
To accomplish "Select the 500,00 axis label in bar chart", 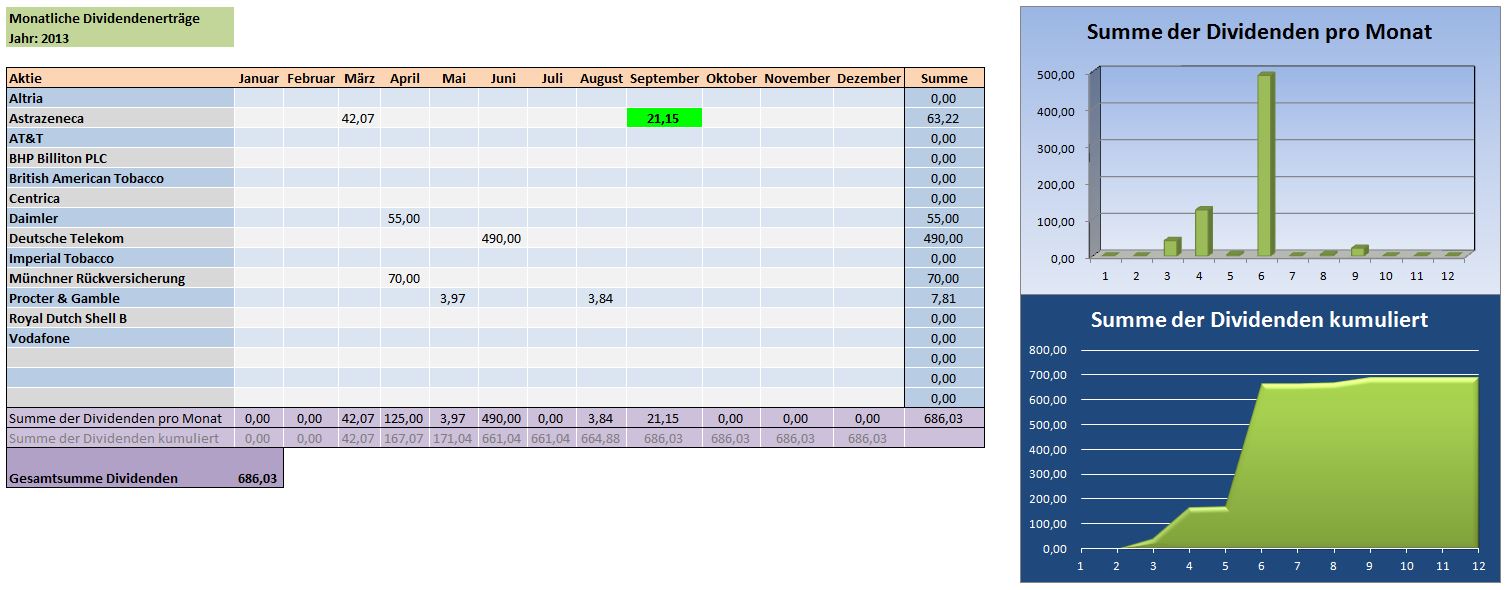I will 1056,74.
